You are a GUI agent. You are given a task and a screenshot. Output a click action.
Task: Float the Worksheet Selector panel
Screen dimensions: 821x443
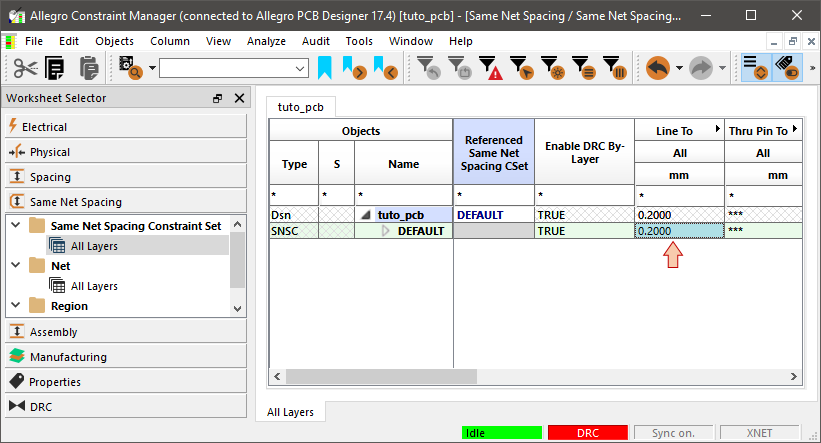[218, 98]
